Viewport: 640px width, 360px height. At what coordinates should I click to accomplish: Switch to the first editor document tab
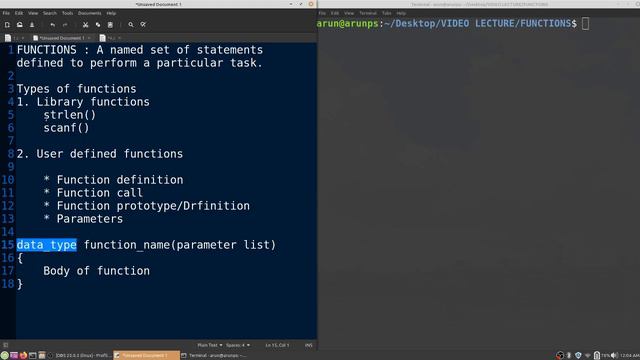tap(11, 38)
